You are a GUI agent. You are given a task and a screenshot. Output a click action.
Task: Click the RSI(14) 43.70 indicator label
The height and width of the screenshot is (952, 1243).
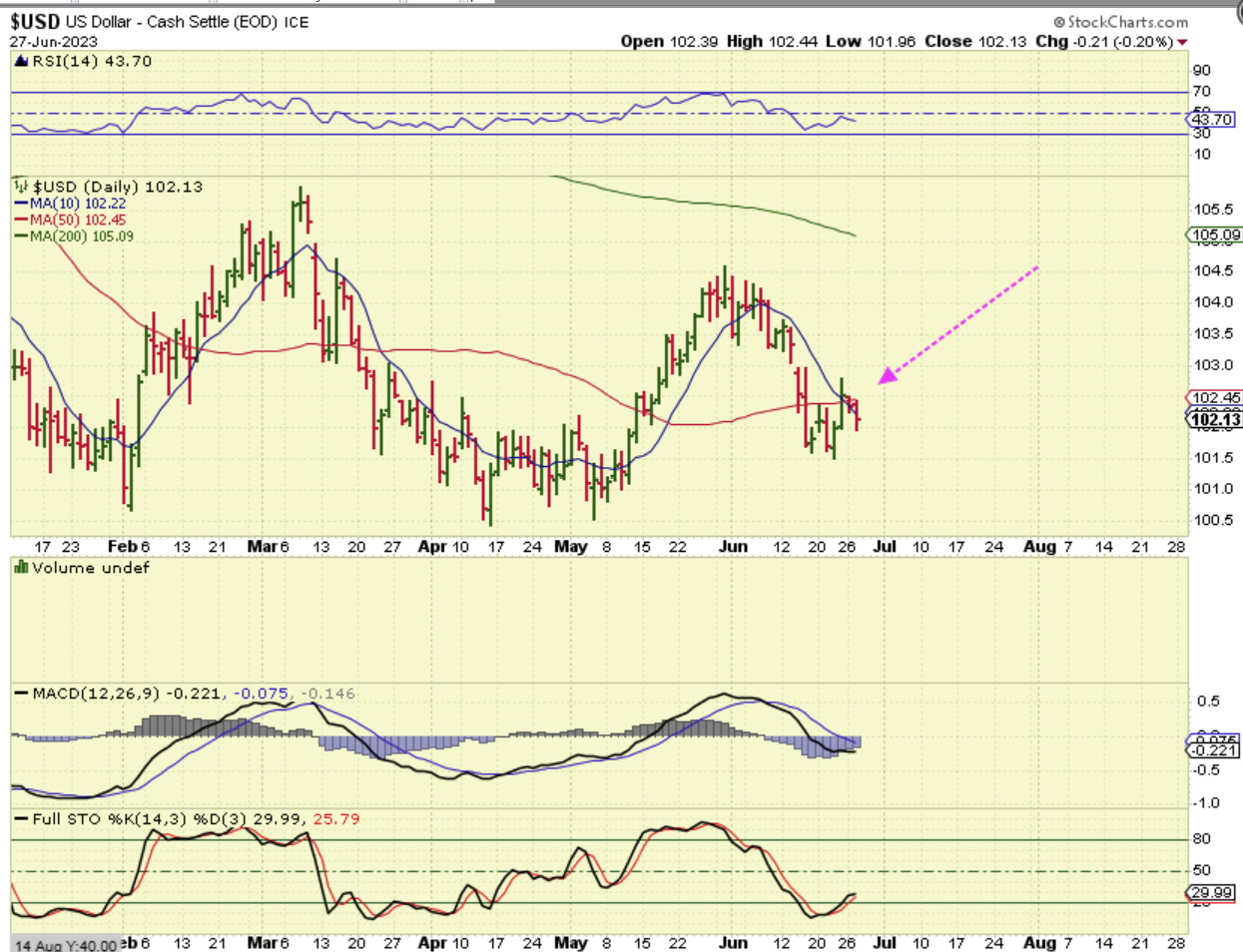92,61
